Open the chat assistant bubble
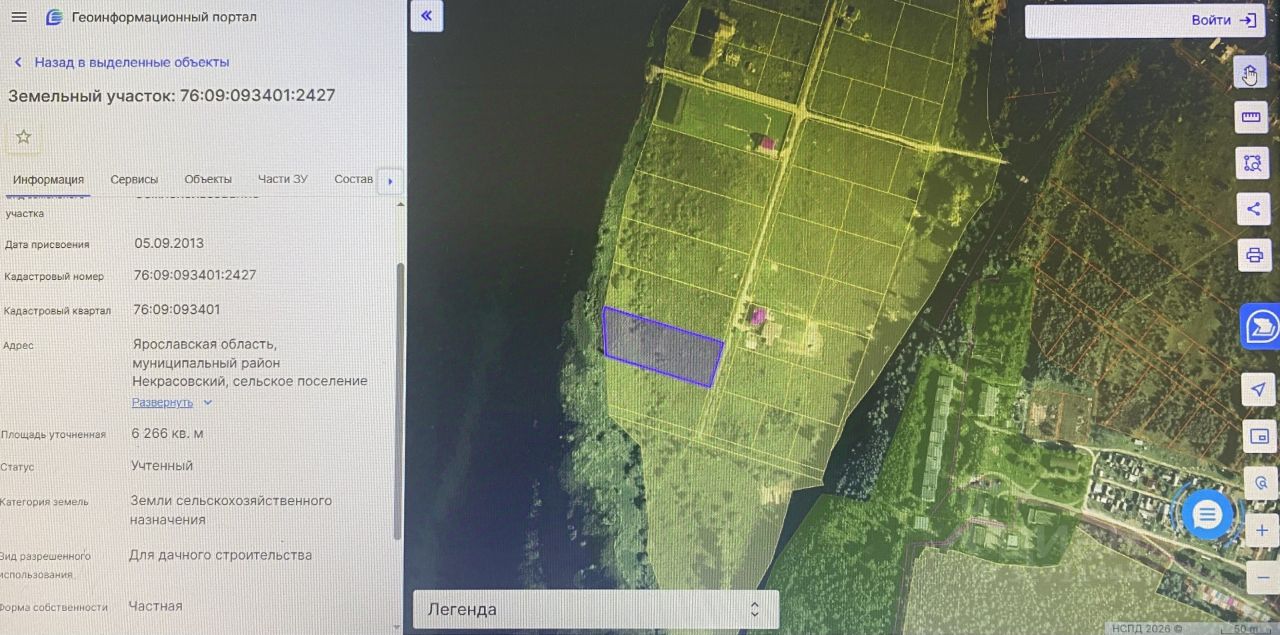 pos(1208,515)
